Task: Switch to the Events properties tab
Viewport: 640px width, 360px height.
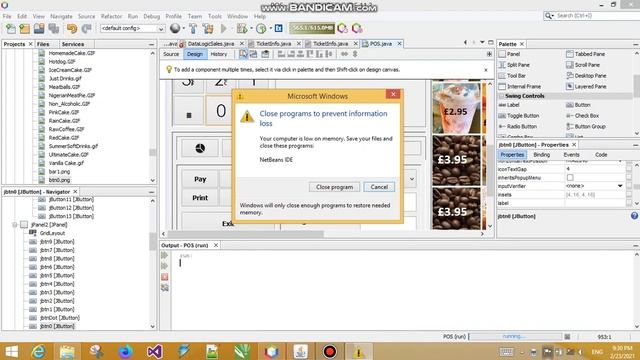Action: click(x=571, y=155)
